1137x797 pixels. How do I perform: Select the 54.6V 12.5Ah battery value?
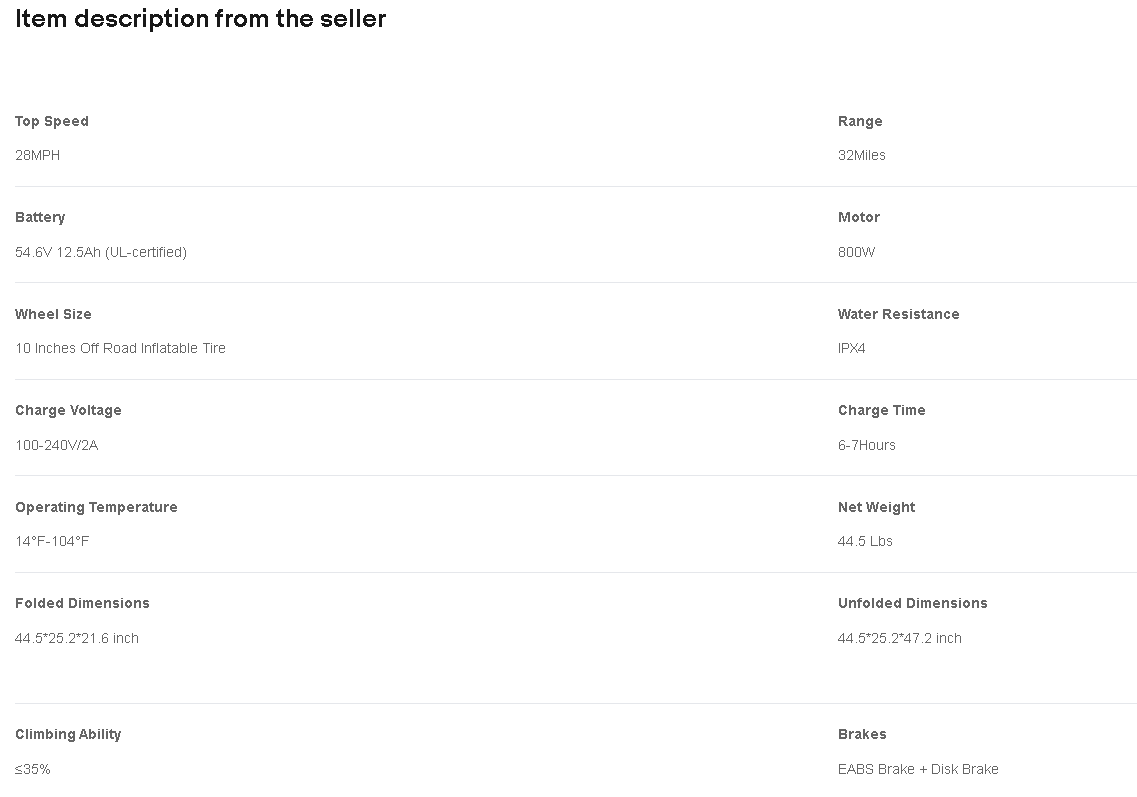tap(101, 252)
